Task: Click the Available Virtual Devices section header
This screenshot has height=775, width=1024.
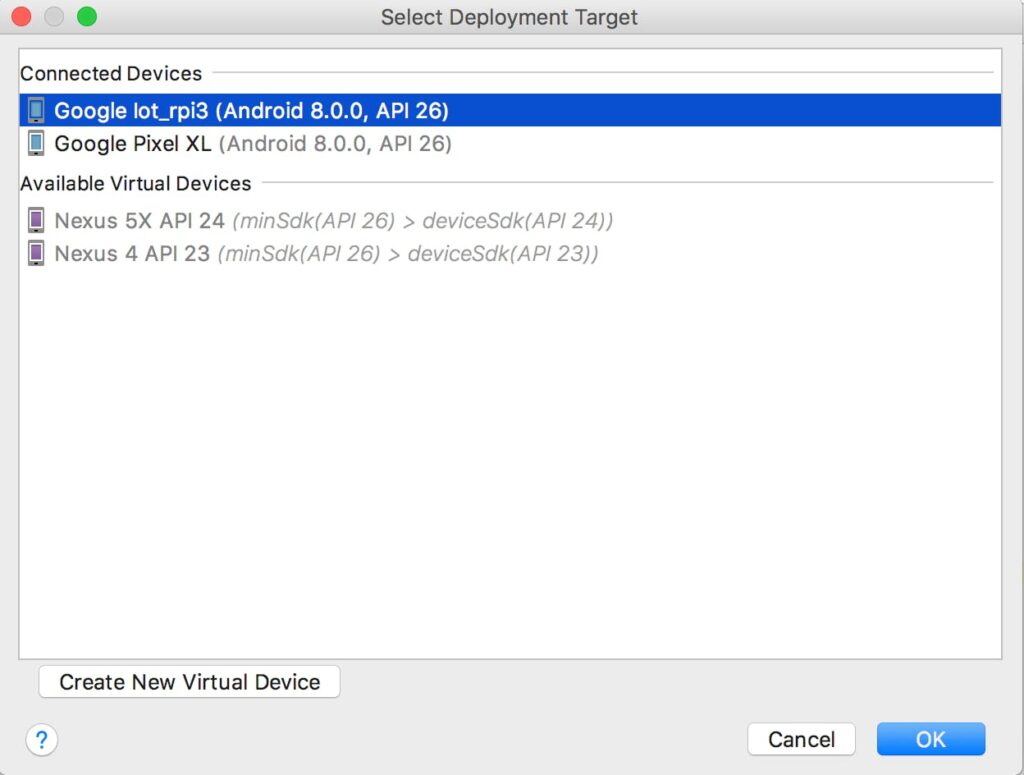Action: 136,184
